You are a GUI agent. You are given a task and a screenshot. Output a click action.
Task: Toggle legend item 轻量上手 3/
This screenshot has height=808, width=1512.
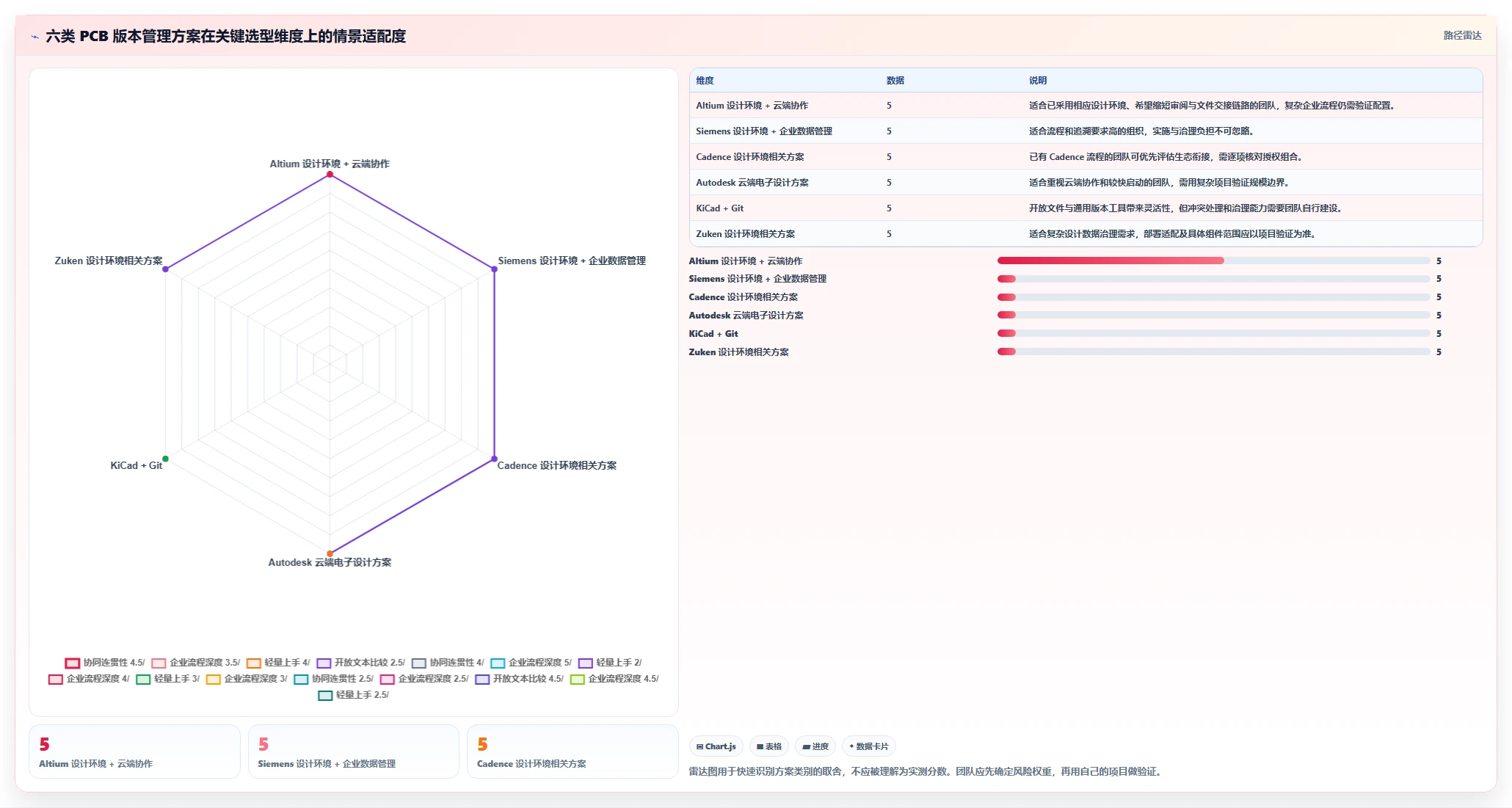[x=168, y=679]
